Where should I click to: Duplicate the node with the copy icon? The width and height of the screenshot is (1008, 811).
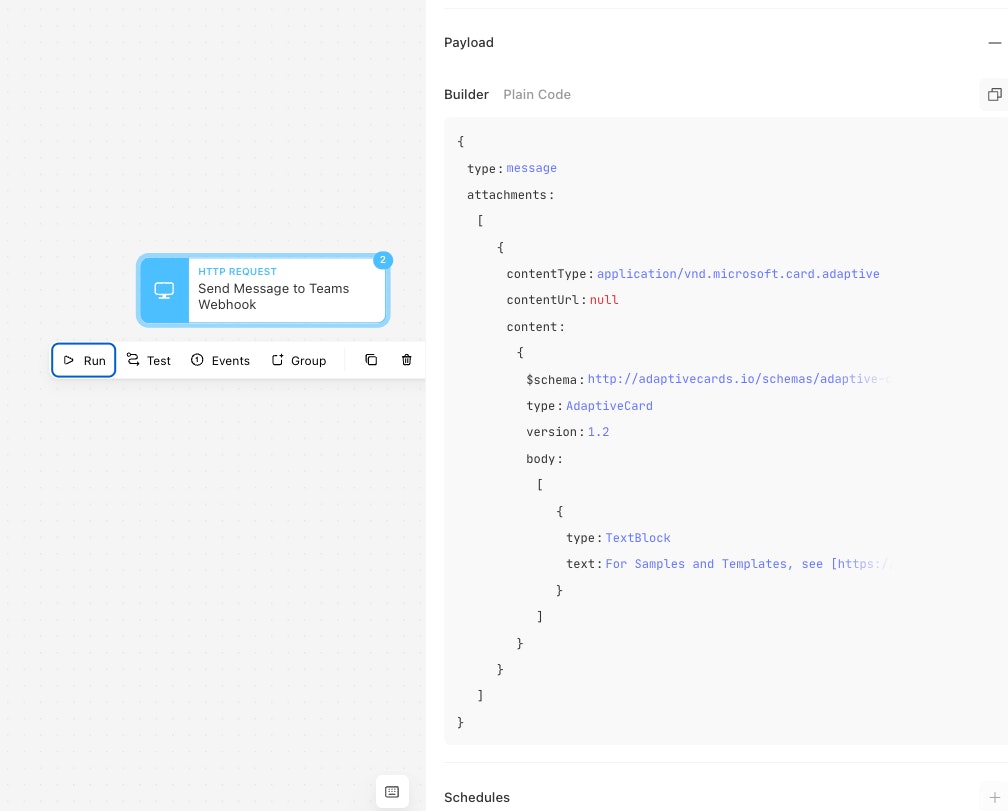coord(371,360)
